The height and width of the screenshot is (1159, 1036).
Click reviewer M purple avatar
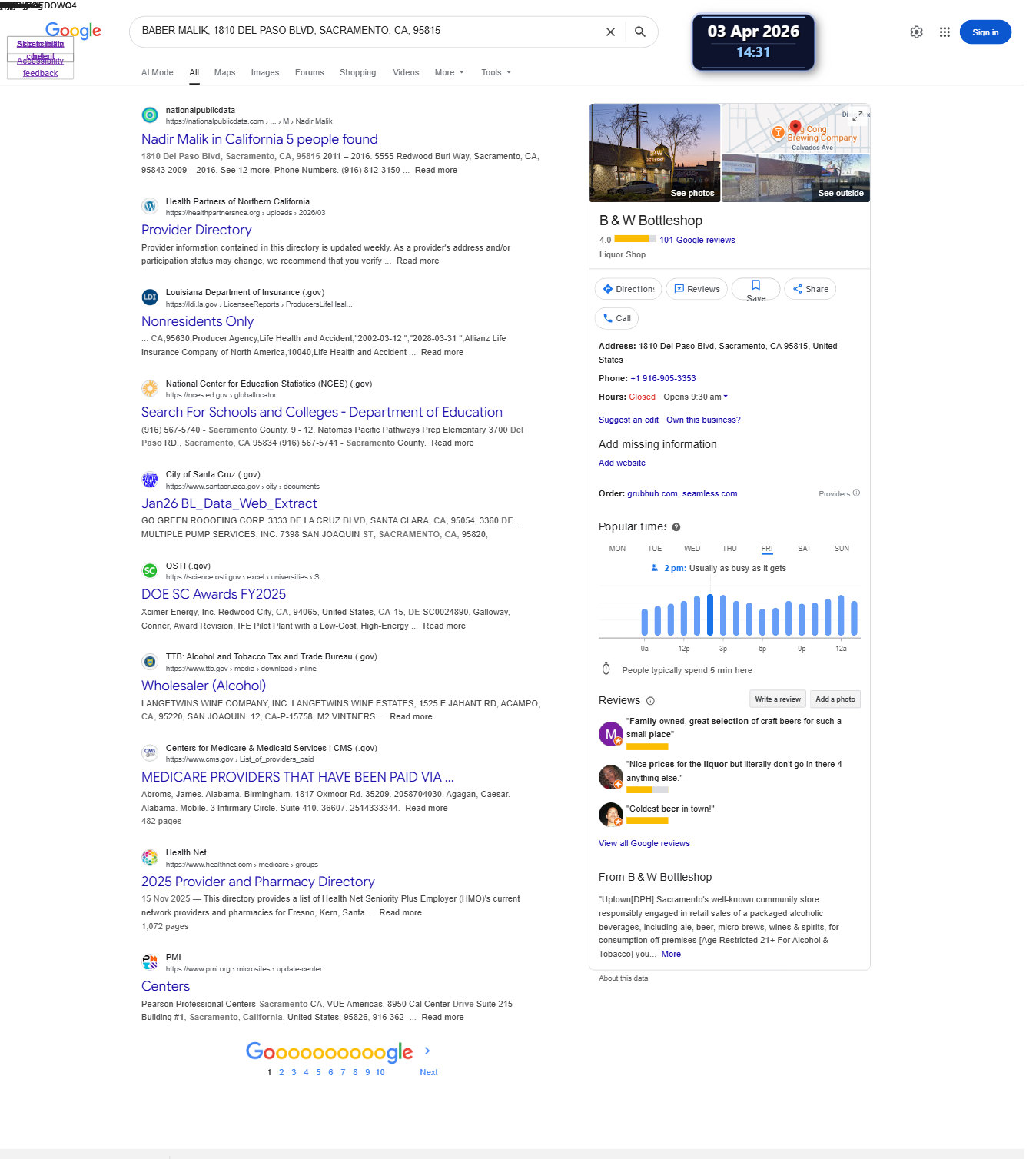pyautogui.click(x=610, y=734)
